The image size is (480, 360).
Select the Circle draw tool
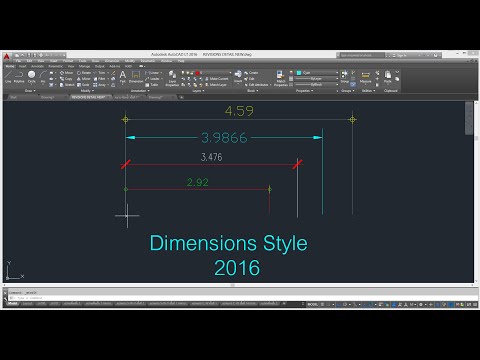pyautogui.click(x=31, y=77)
